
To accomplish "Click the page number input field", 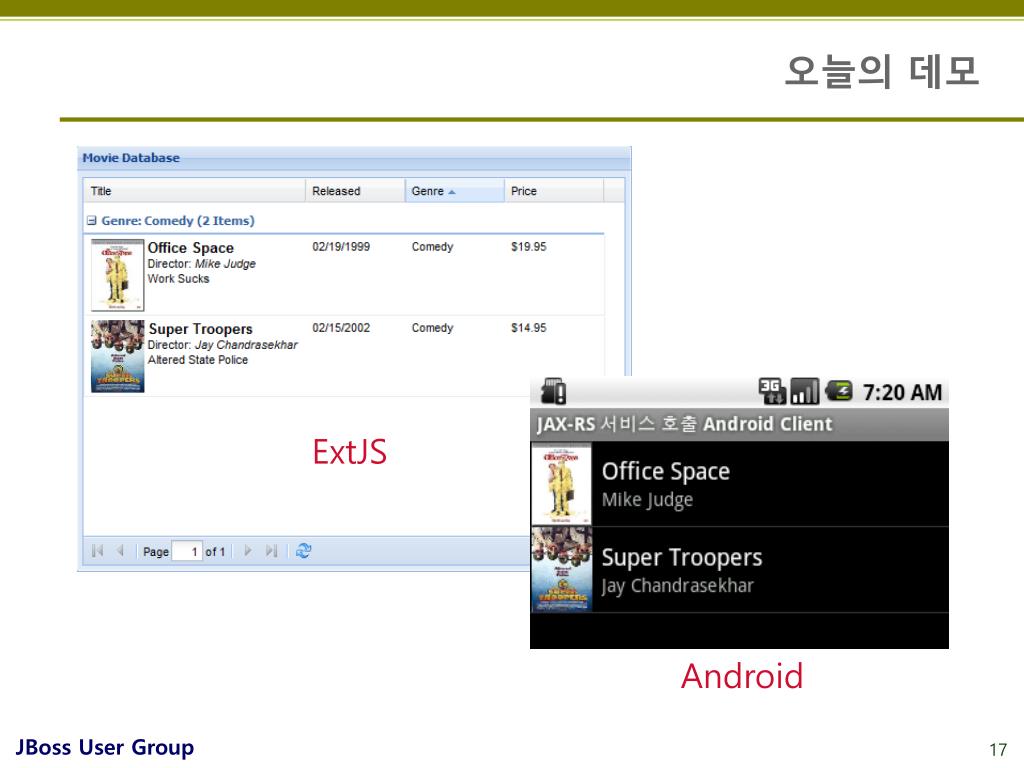I will click(x=187, y=551).
